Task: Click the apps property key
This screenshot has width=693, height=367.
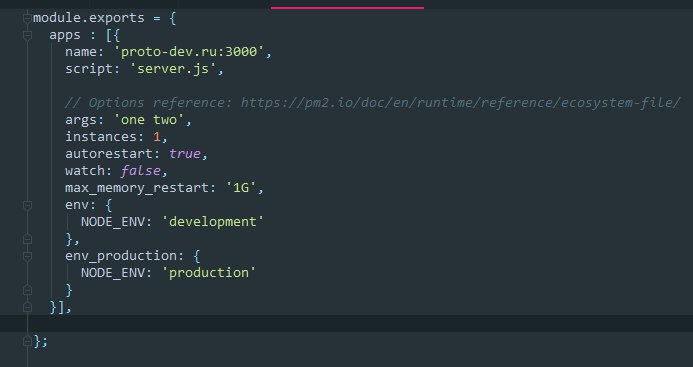Action: pyautogui.click(x=65, y=35)
